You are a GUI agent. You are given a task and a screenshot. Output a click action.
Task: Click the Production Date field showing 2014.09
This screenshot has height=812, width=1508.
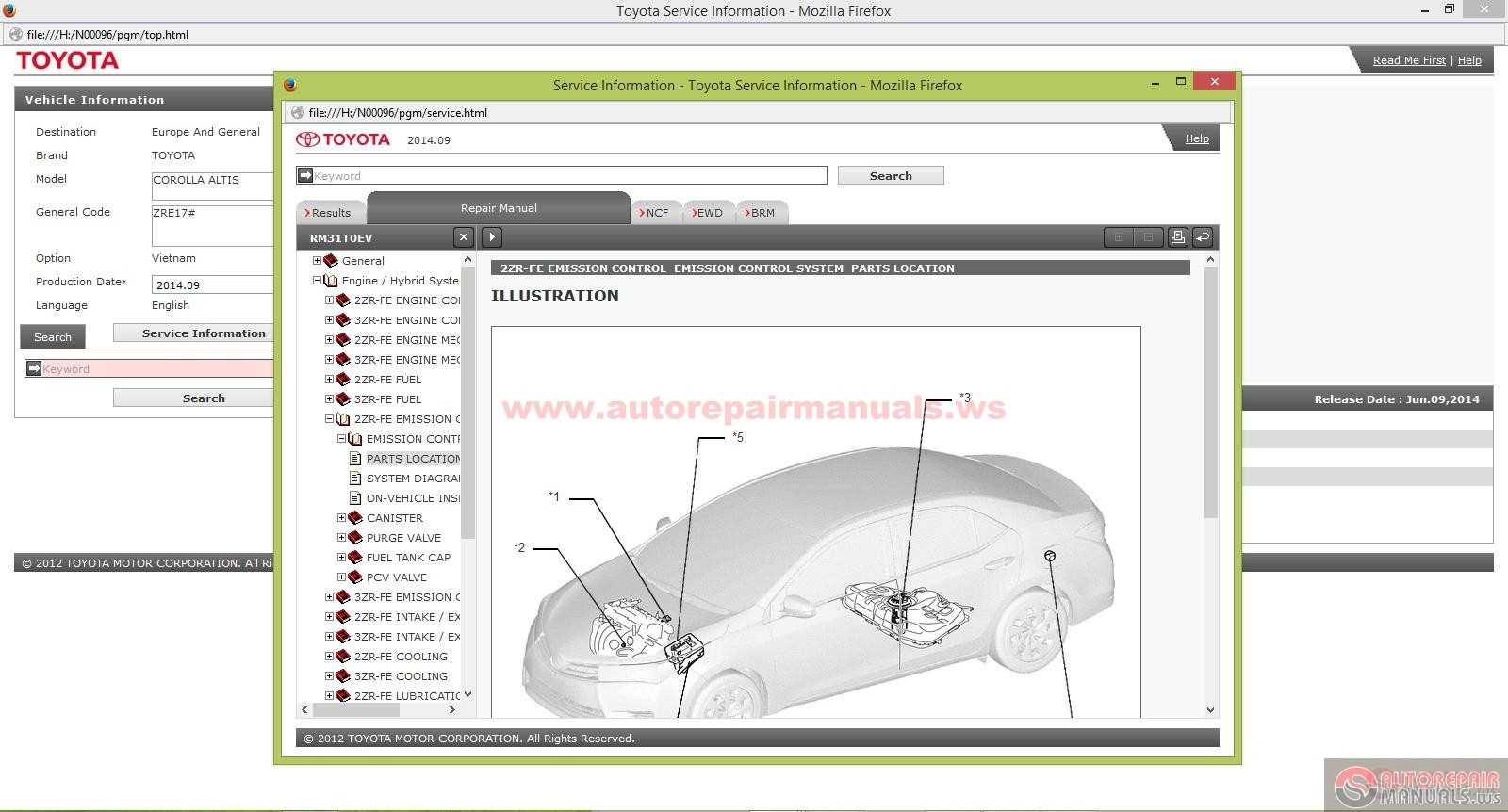point(212,284)
